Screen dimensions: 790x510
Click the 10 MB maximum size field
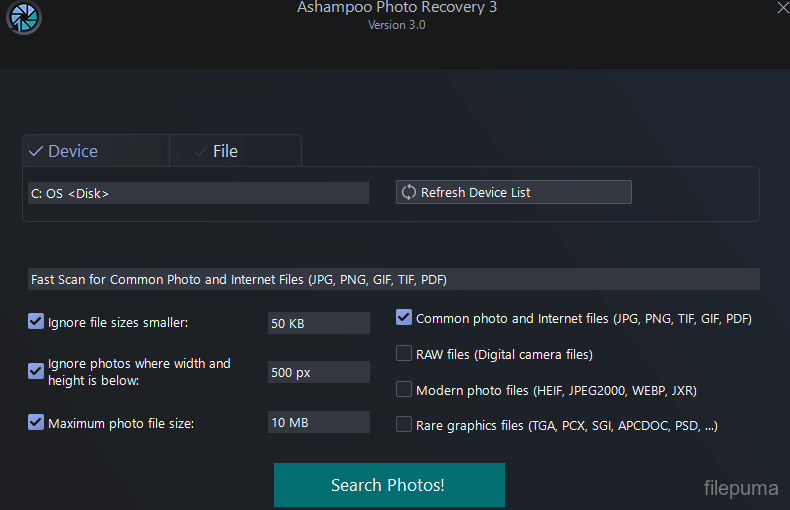(318, 422)
